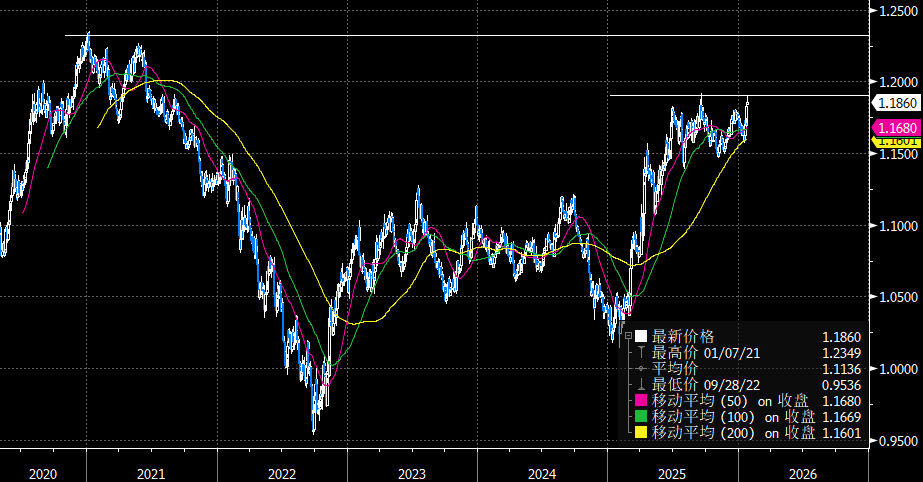Select the upper horizontal line near 1.2349 high
923x482 pixels.
[467, 35]
